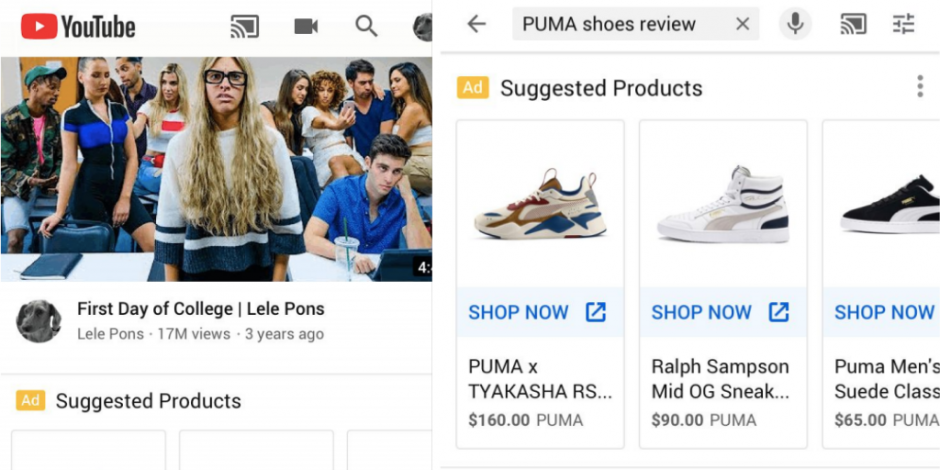
Task: Start voice search with microphone icon
Action: click(x=795, y=24)
